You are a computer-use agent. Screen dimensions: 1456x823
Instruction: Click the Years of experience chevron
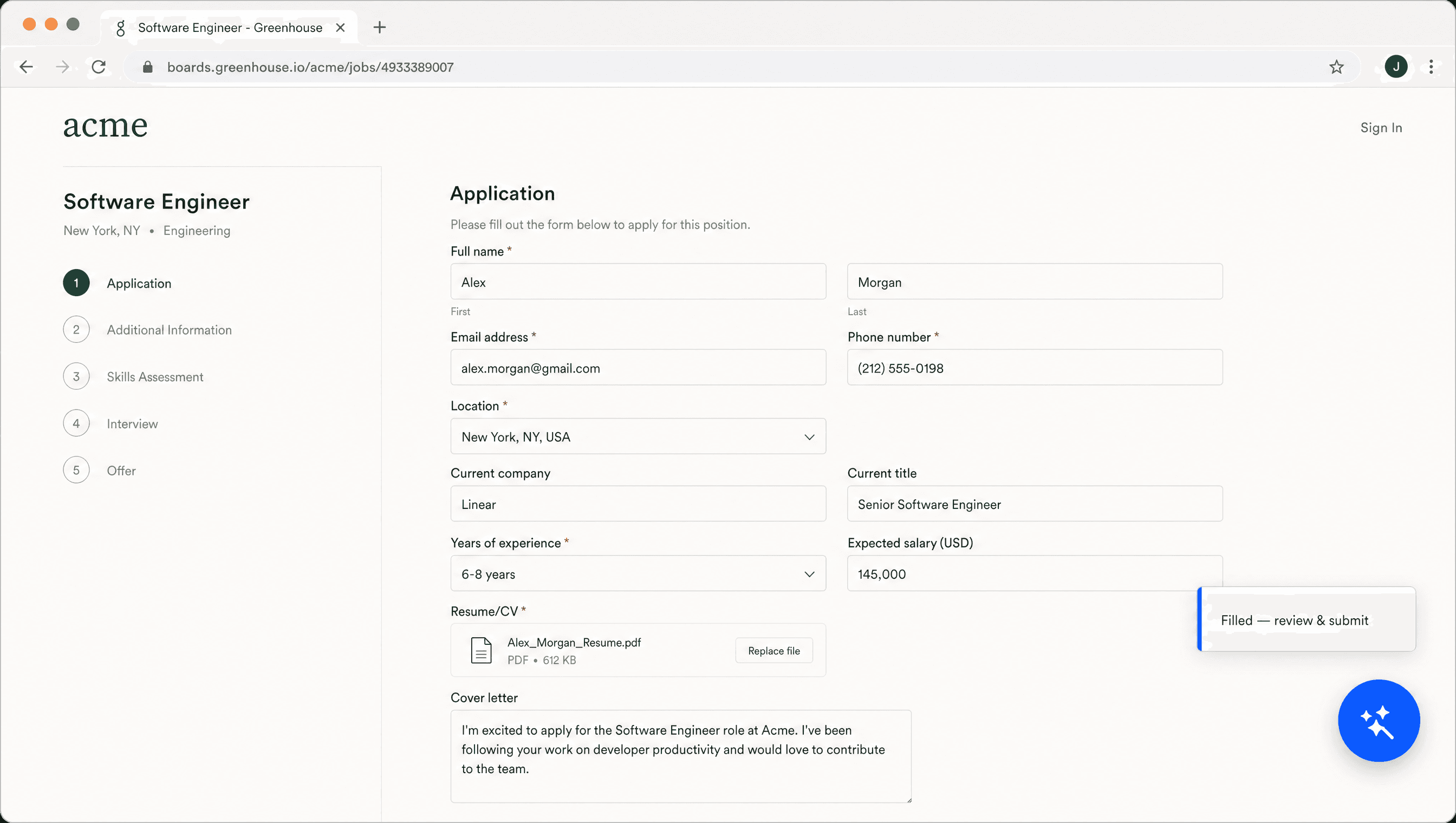[x=809, y=574]
